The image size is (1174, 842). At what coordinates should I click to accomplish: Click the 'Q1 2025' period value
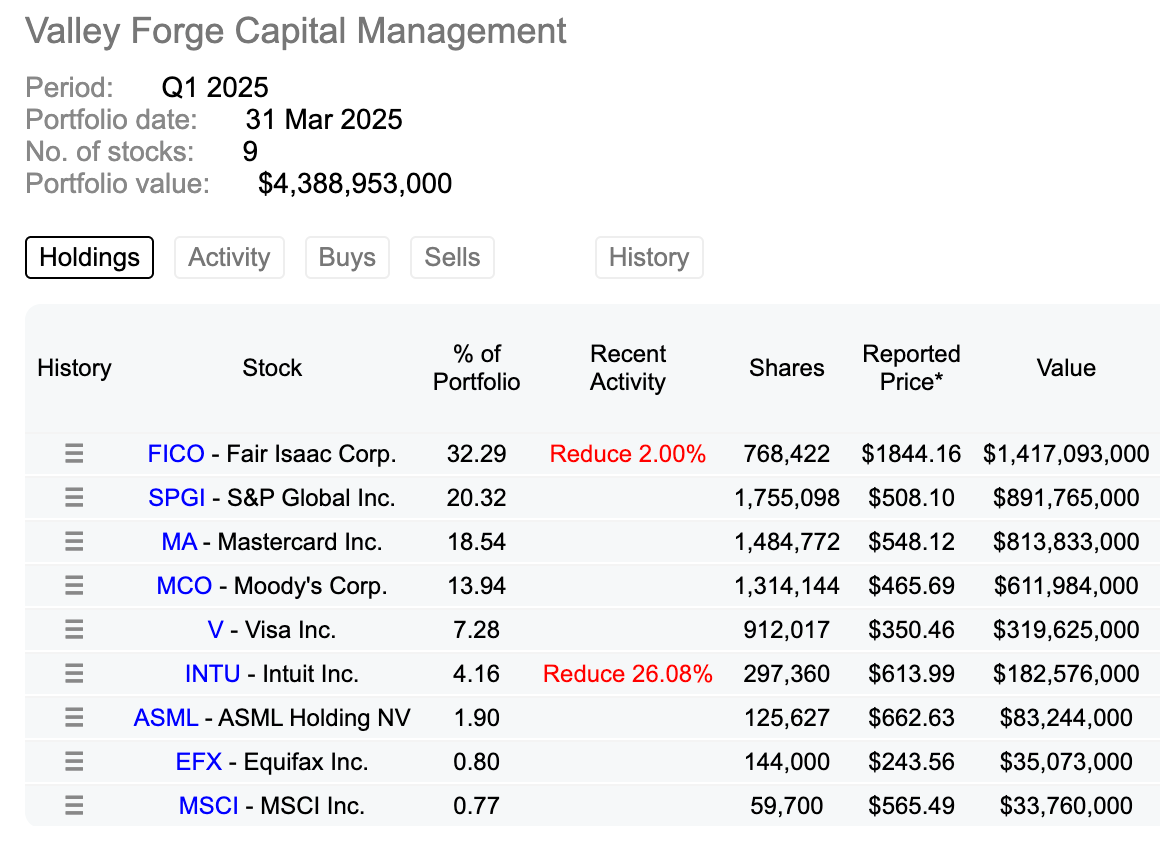point(215,88)
